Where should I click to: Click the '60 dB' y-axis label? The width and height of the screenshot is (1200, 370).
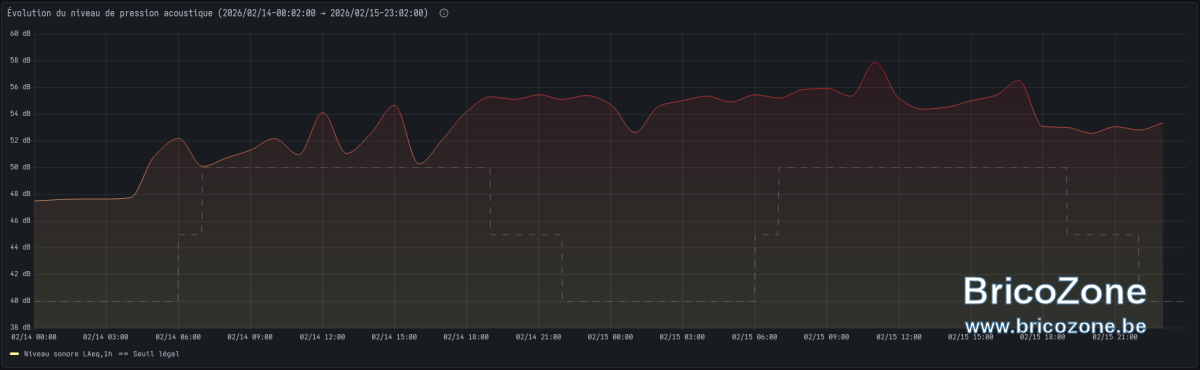[20, 33]
